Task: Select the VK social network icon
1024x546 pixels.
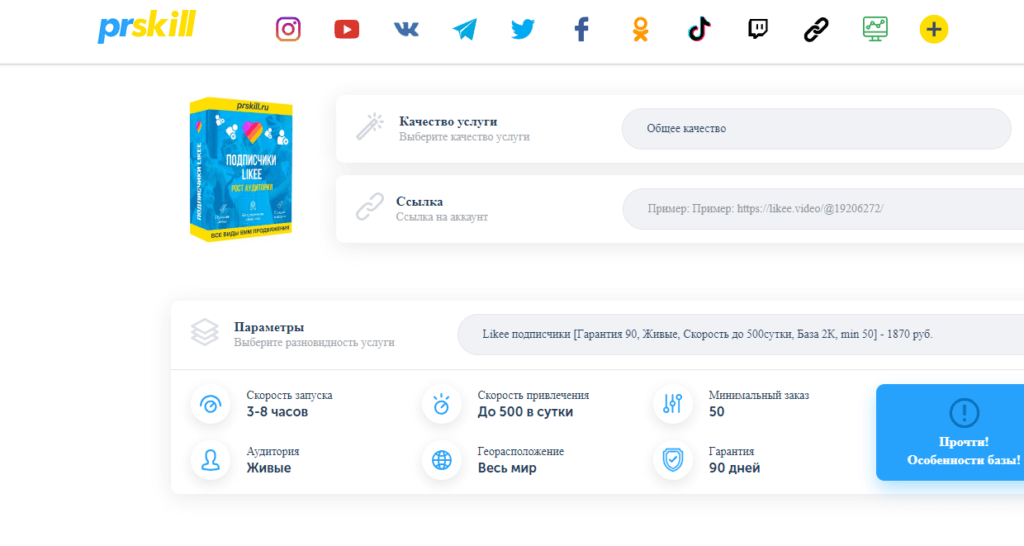Action: click(405, 30)
